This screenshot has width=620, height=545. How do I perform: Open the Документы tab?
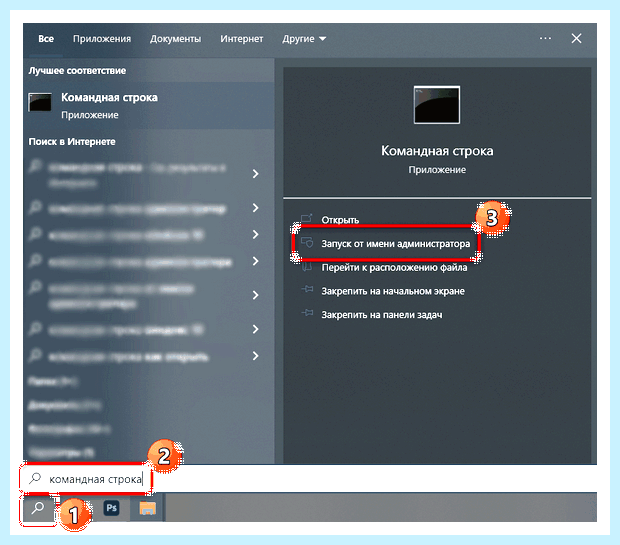[x=175, y=39]
